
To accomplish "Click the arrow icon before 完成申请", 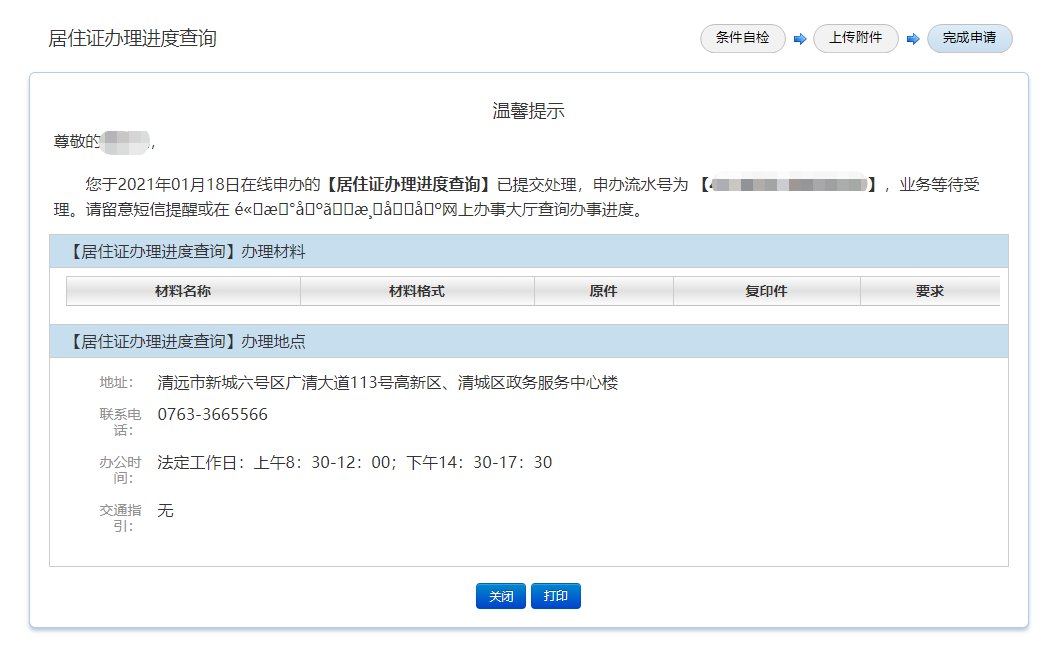I will pos(912,40).
